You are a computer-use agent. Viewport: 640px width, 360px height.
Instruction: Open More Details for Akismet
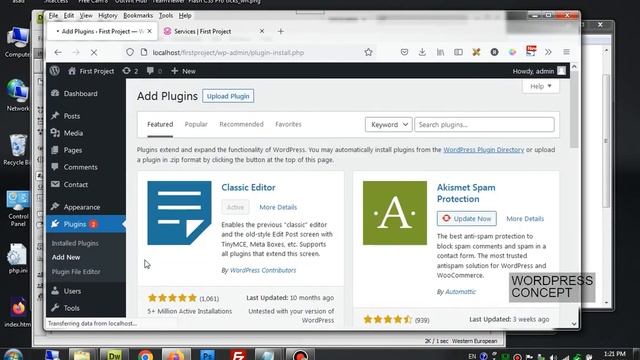(x=525, y=219)
